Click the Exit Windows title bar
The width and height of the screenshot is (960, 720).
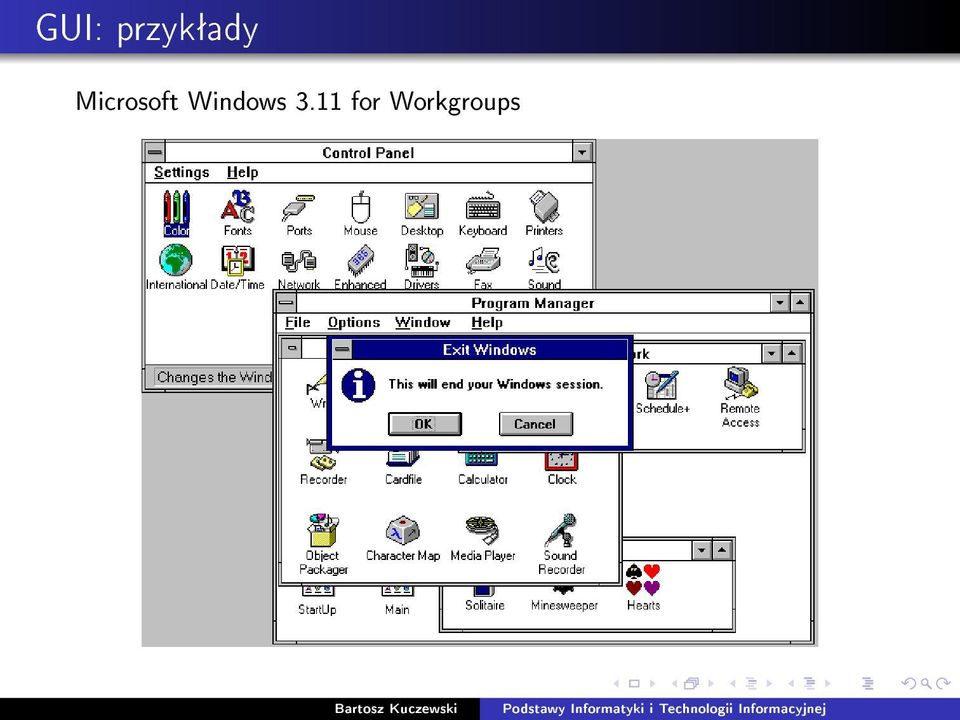tap(489, 350)
